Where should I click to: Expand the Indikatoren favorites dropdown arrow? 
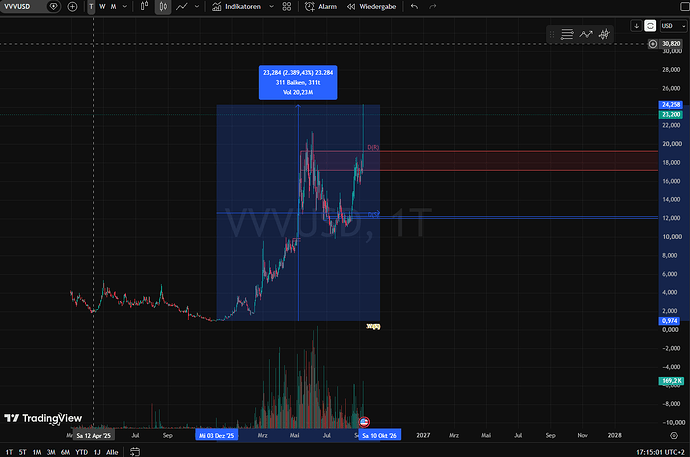[272, 7]
